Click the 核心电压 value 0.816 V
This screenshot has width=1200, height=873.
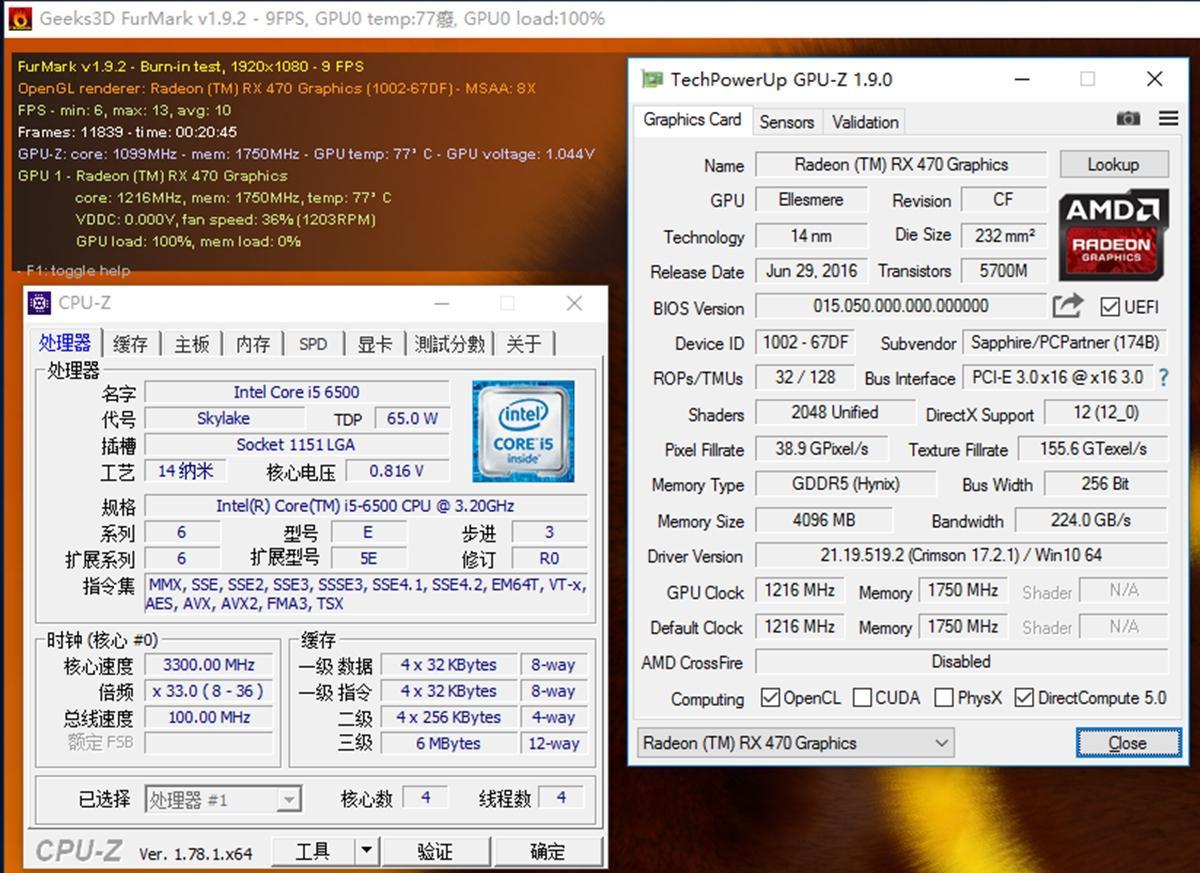(x=397, y=470)
